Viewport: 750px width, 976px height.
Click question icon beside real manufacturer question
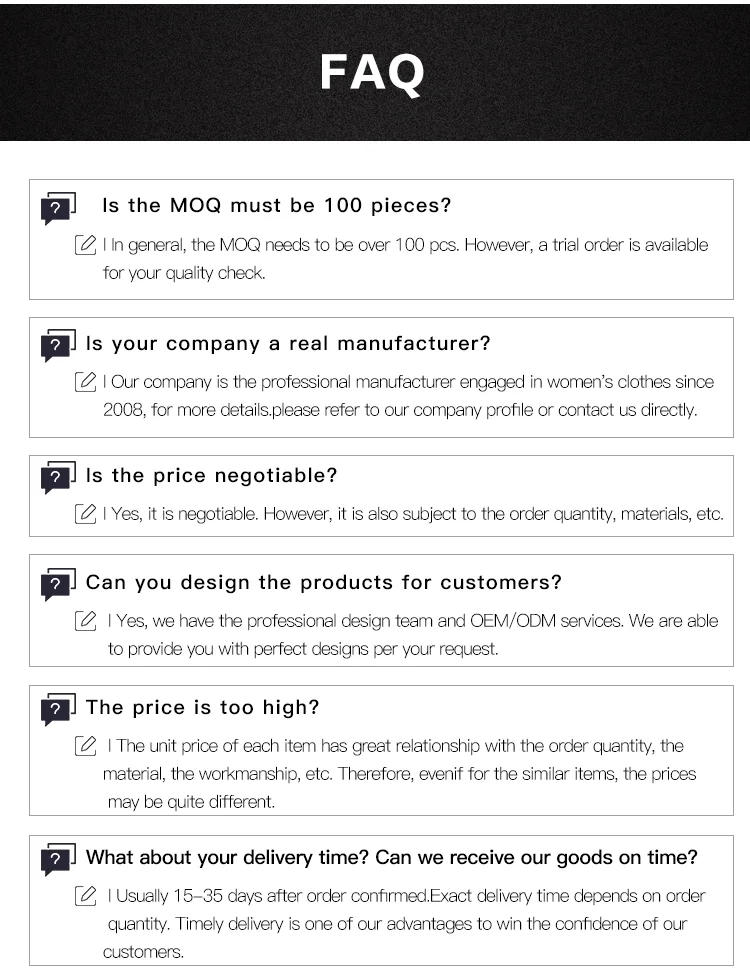(x=58, y=345)
